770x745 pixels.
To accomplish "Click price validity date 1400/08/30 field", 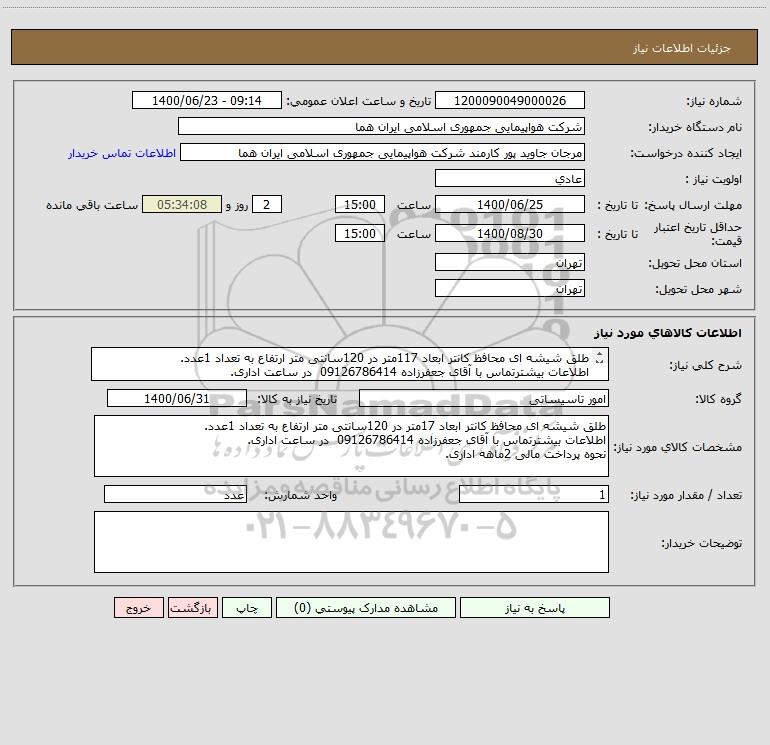I will tap(510, 233).
